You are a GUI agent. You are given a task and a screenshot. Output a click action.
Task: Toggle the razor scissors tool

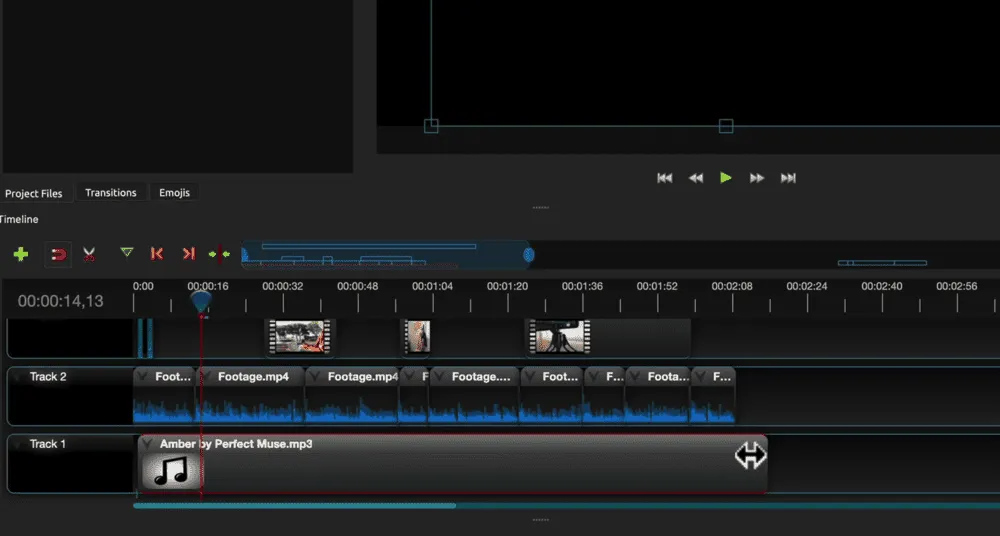[x=89, y=254]
